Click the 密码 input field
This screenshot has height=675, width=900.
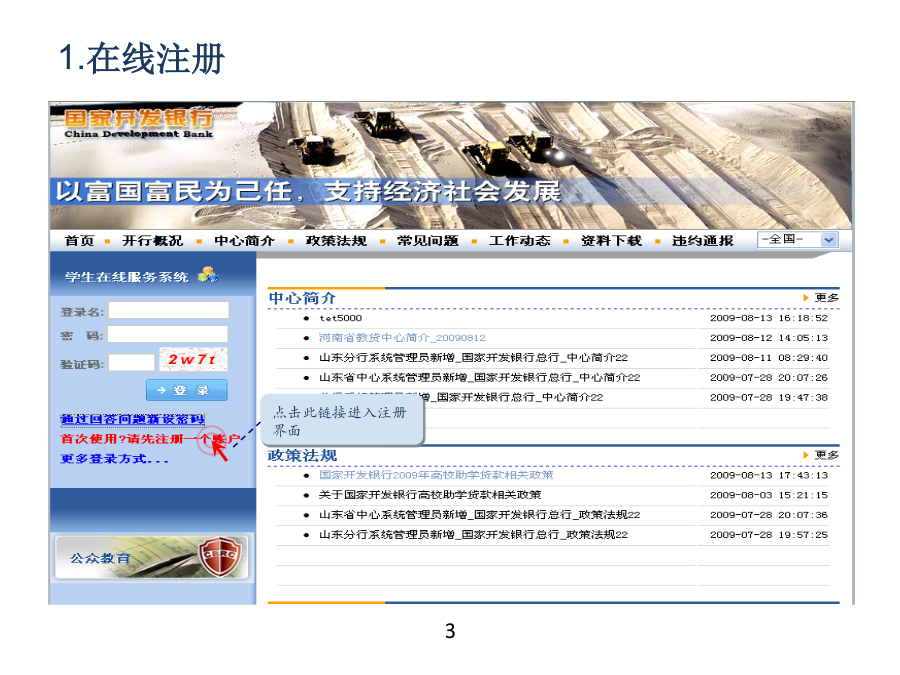coord(168,334)
